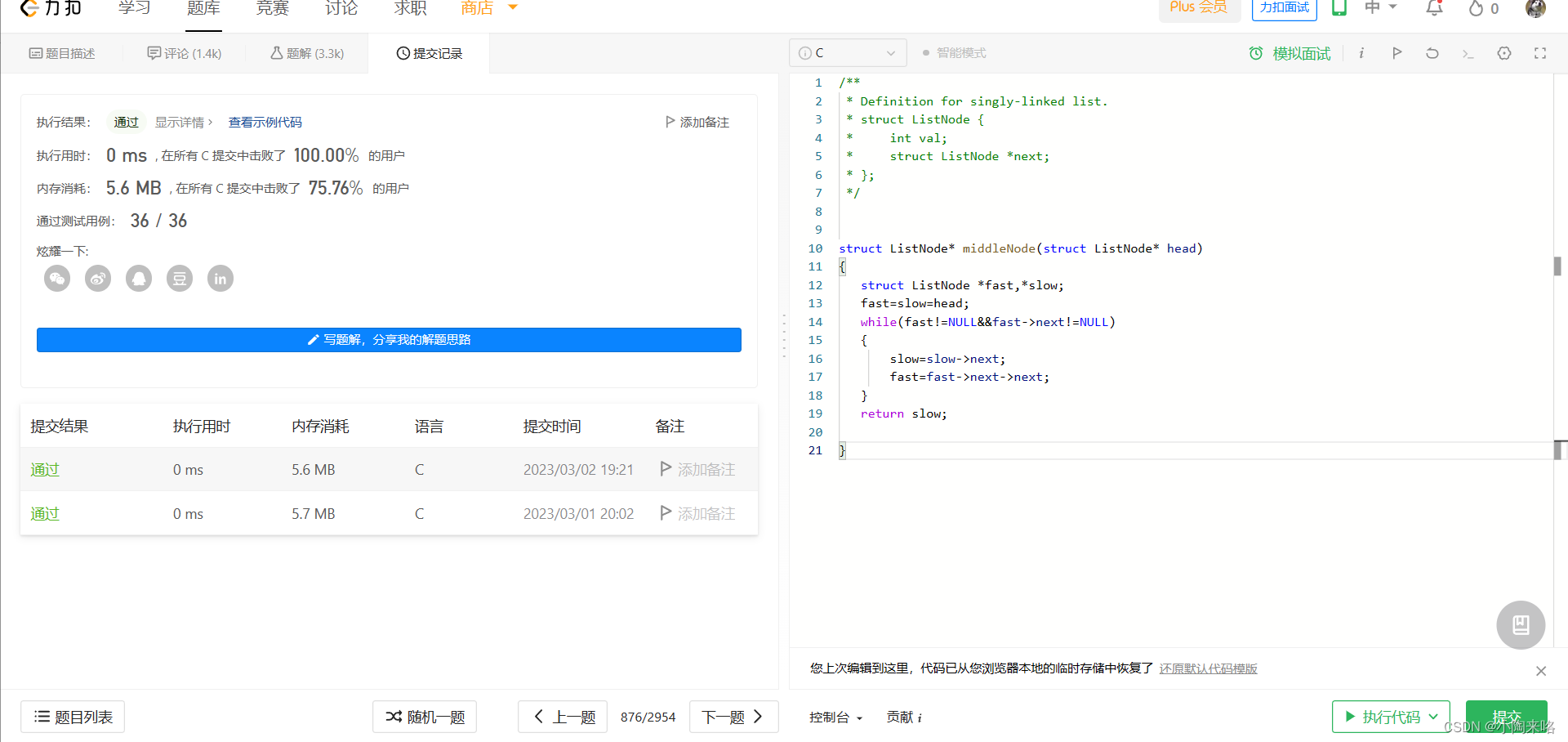Click 随机一题 random problem button
The width and height of the screenshot is (1568, 742).
(425, 717)
